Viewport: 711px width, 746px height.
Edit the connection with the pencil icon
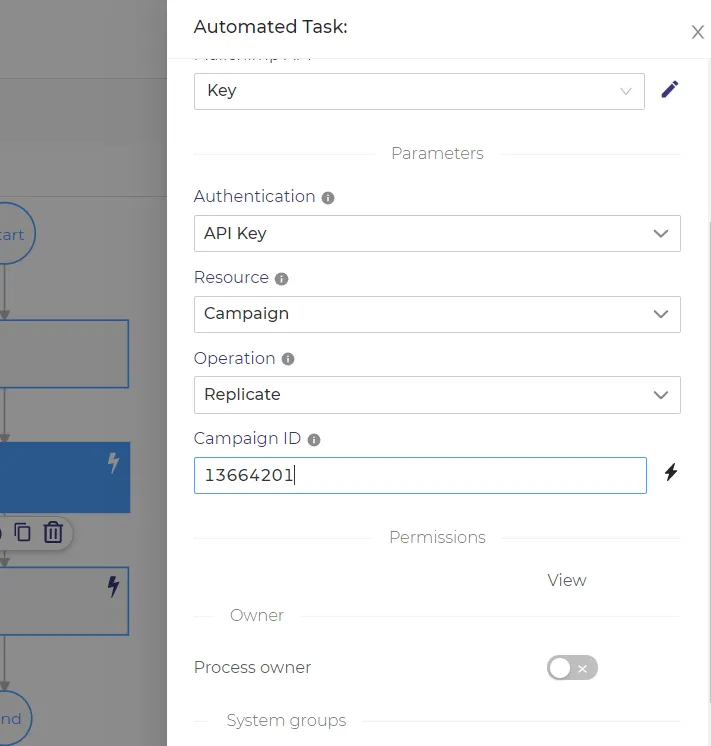(x=670, y=89)
